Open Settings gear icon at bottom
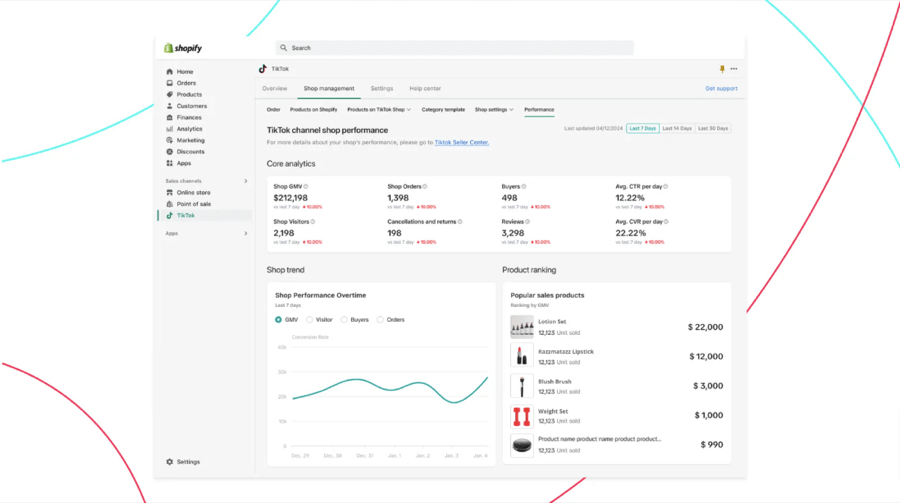Image resolution: width=900 pixels, height=503 pixels. [170, 462]
